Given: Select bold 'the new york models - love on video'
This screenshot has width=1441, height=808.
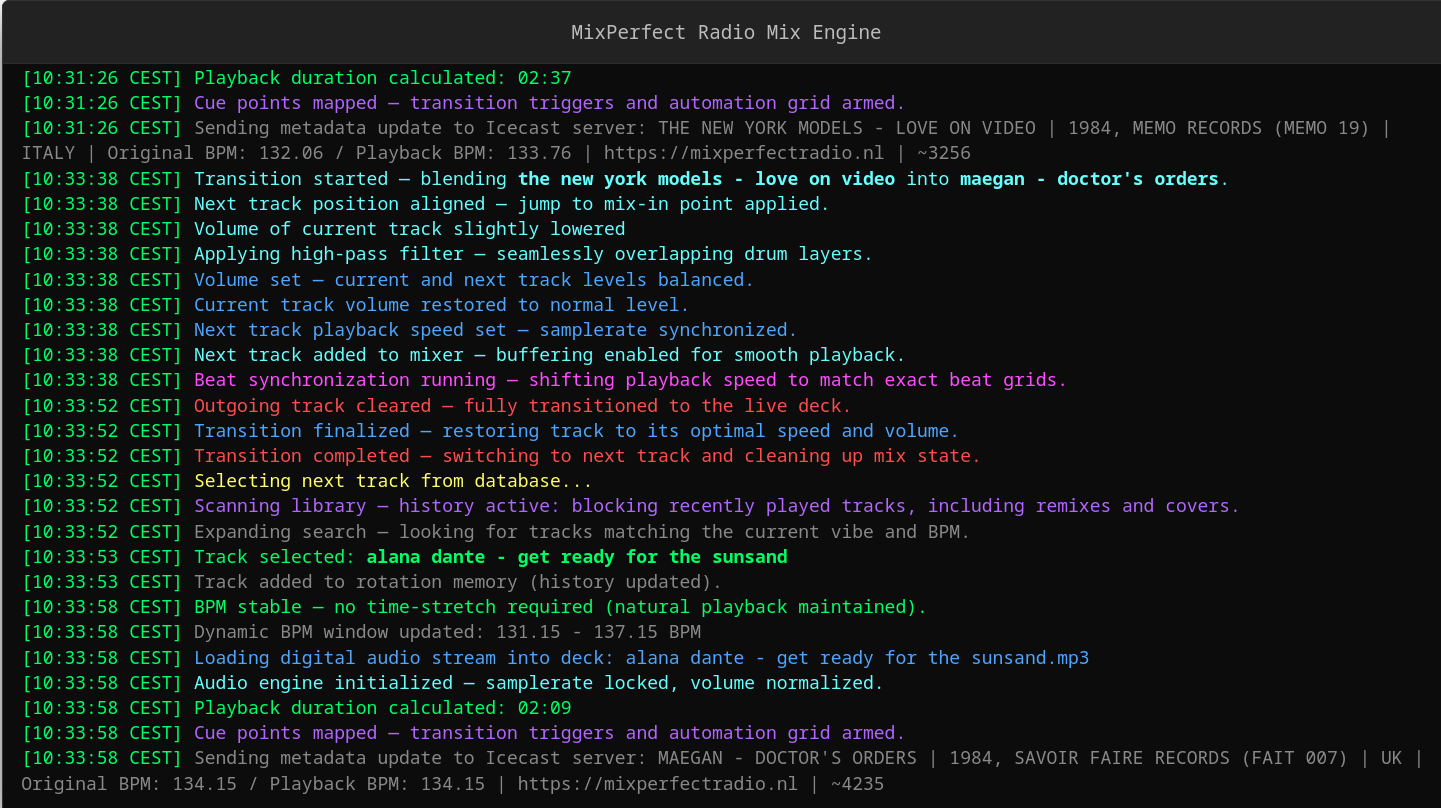Looking at the screenshot, I should pos(707,179).
